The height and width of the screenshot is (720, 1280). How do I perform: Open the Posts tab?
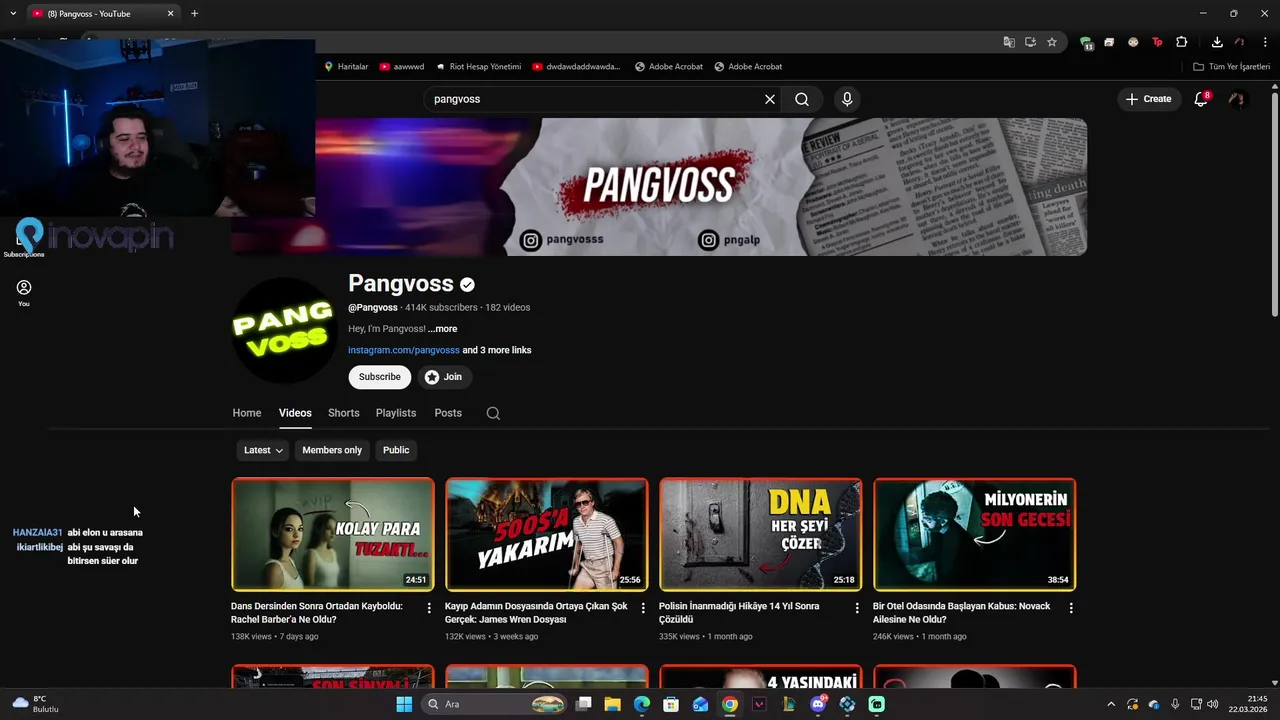click(x=448, y=413)
